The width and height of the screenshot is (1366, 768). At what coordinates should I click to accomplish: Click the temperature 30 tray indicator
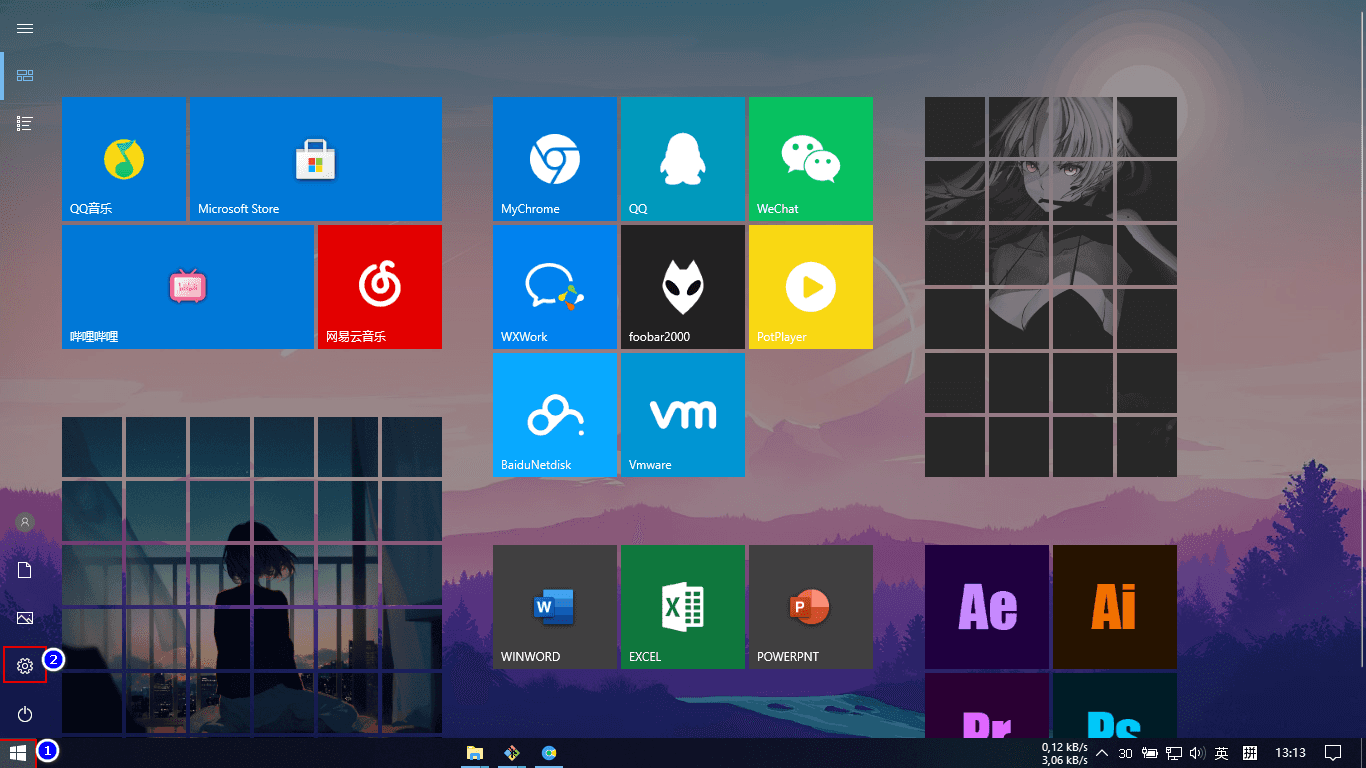tap(1125, 753)
